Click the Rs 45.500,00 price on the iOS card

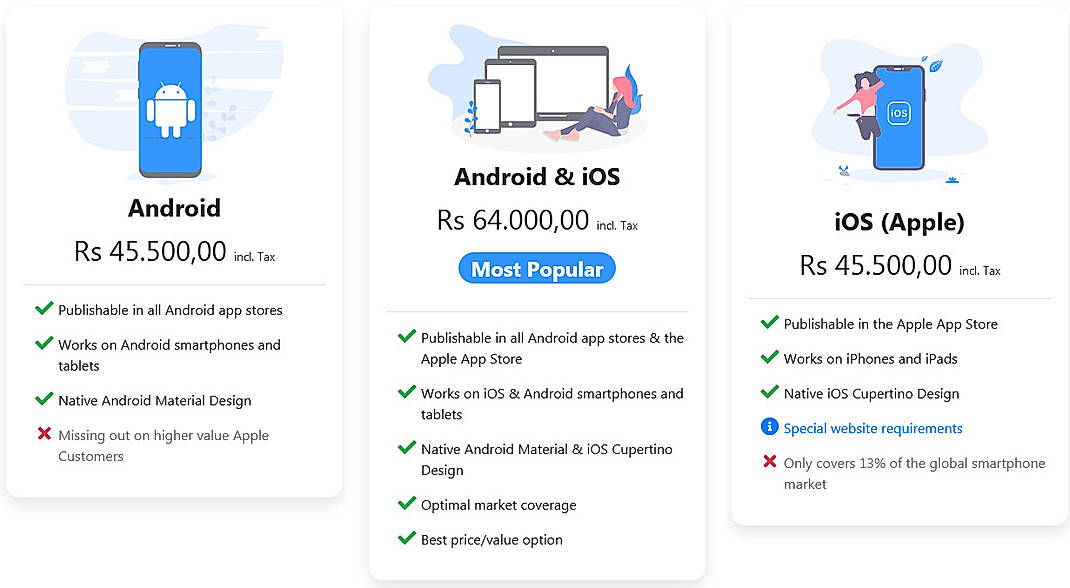click(x=875, y=265)
